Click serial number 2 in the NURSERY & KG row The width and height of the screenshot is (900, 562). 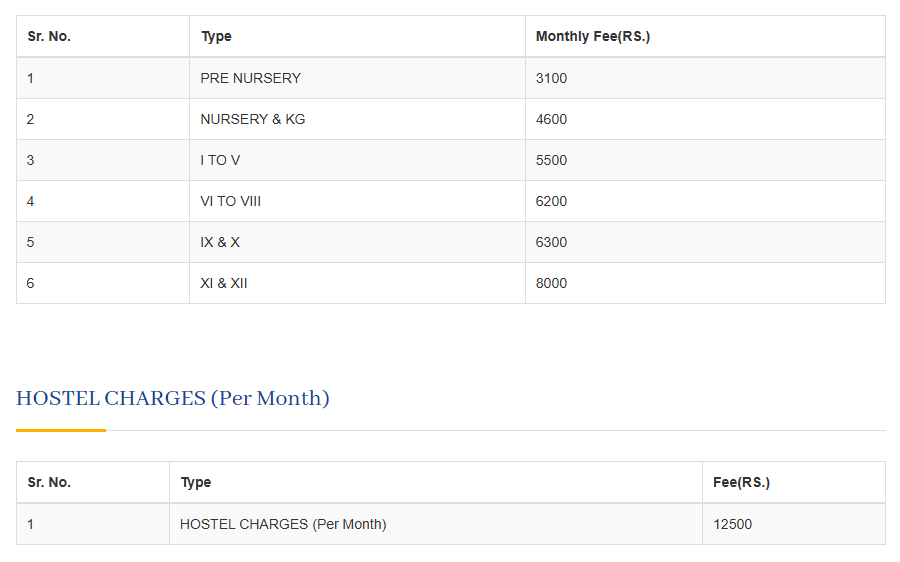point(30,119)
